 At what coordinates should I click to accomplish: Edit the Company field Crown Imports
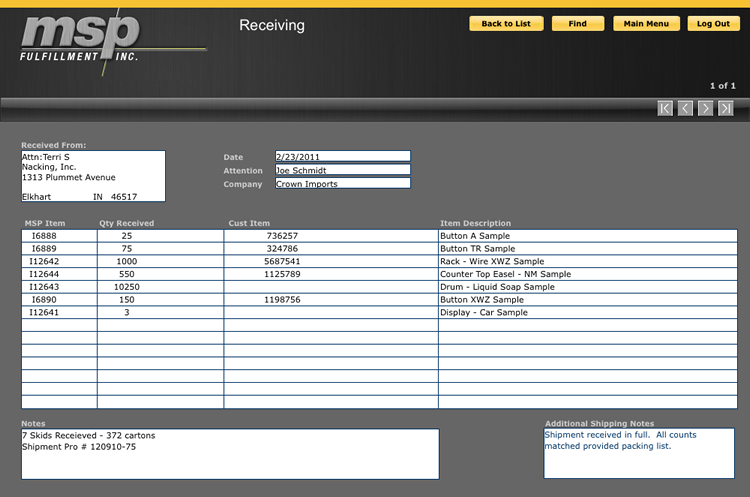[342, 184]
